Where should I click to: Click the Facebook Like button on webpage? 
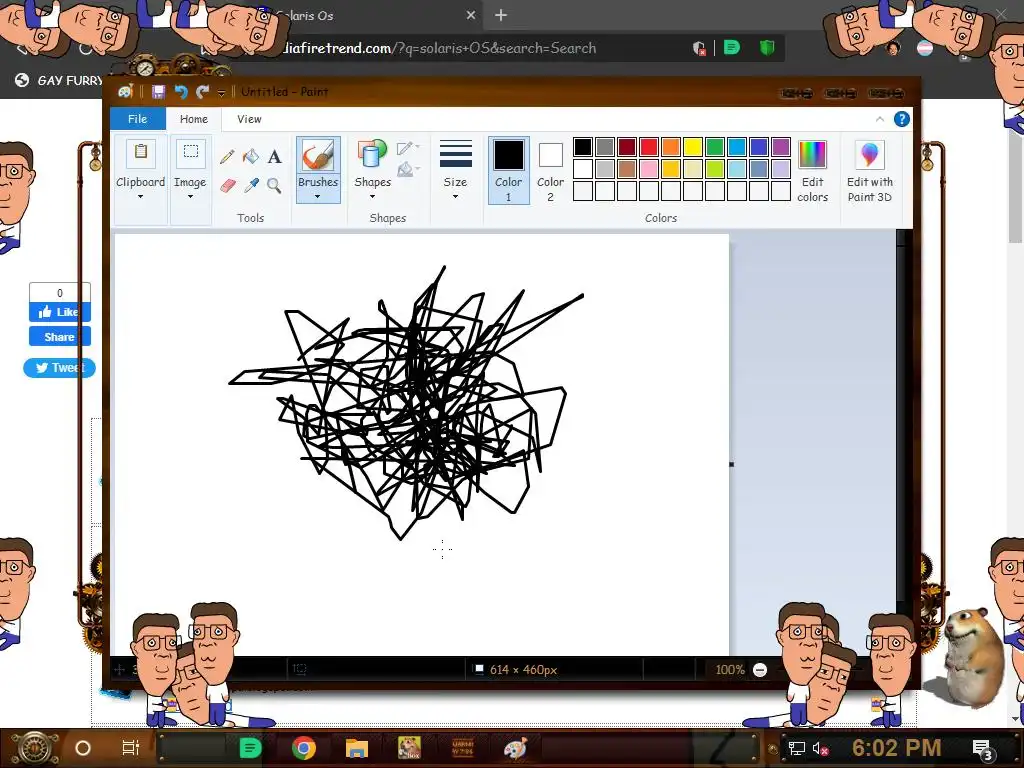click(x=59, y=312)
